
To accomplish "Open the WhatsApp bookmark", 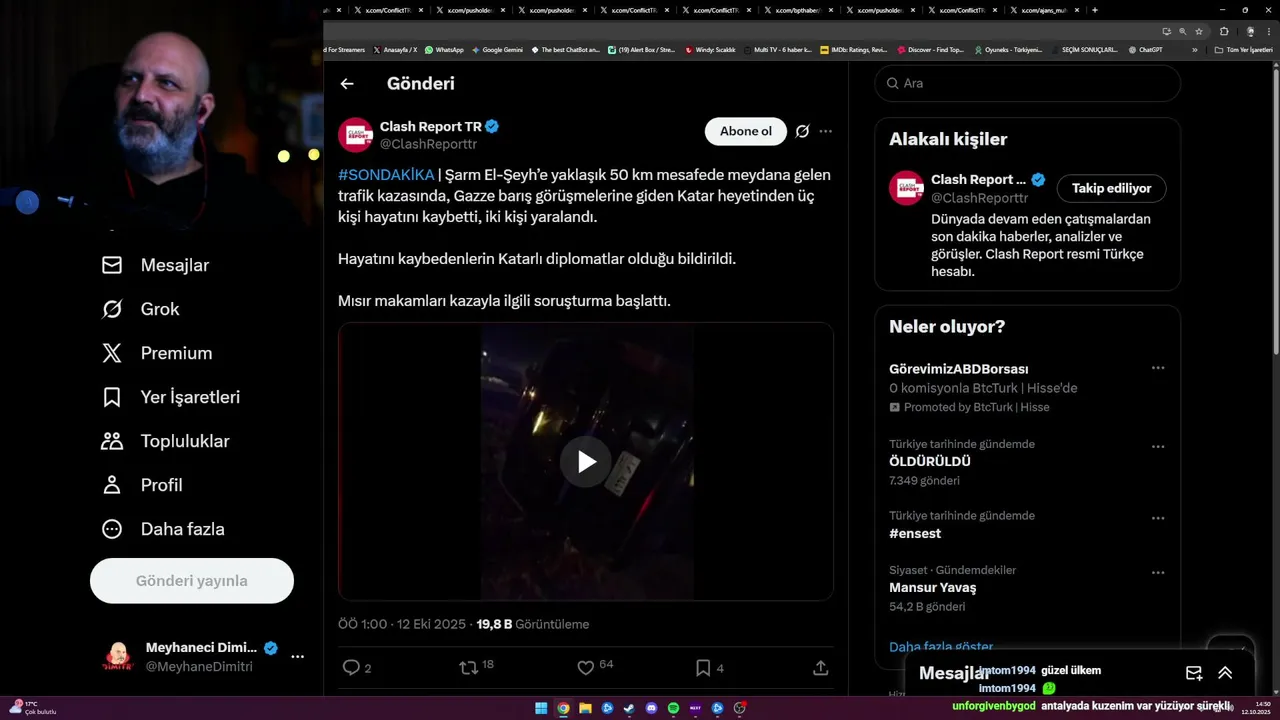I will click(444, 49).
